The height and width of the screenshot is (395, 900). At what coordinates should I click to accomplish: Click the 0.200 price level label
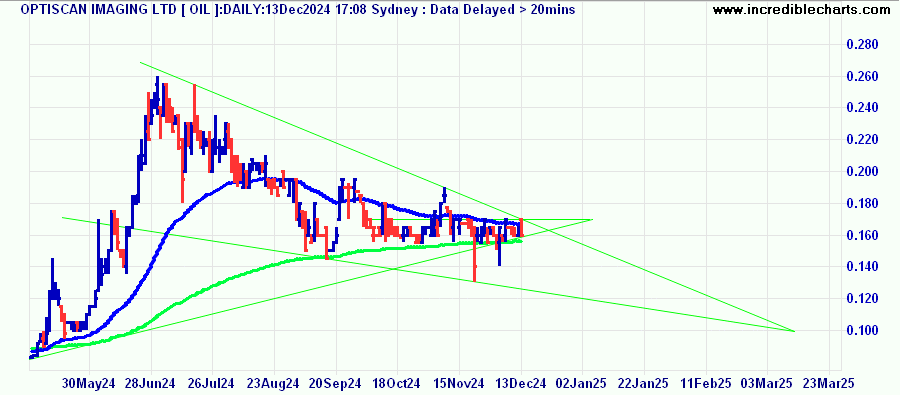click(863, 172)
